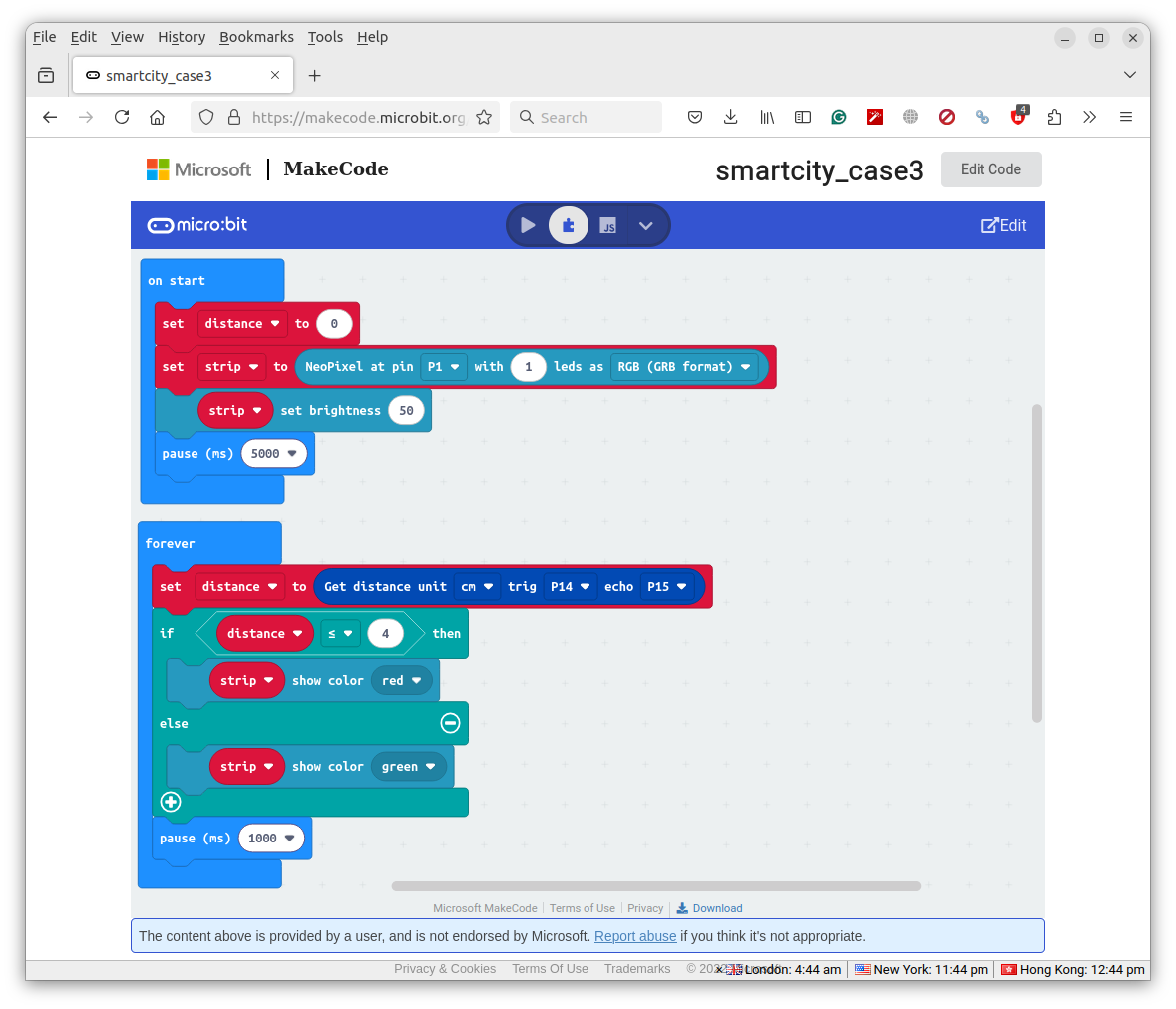Click the leds count value 1
The image size is (1176, 1009).
528,367
